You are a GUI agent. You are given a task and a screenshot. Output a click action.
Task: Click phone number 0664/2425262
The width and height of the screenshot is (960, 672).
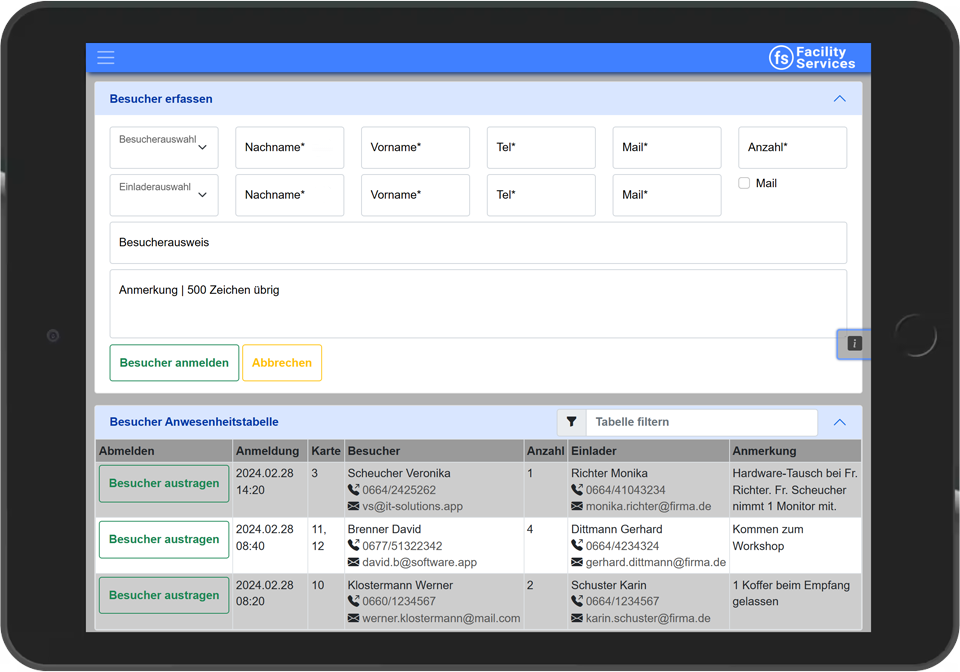coord(399,490)
